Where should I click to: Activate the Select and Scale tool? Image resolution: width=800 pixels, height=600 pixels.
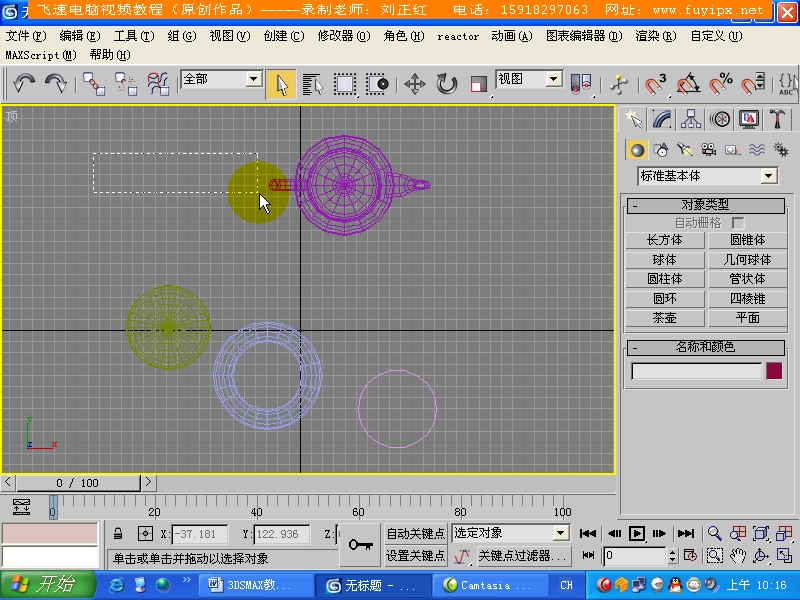(x=478, y=84)
